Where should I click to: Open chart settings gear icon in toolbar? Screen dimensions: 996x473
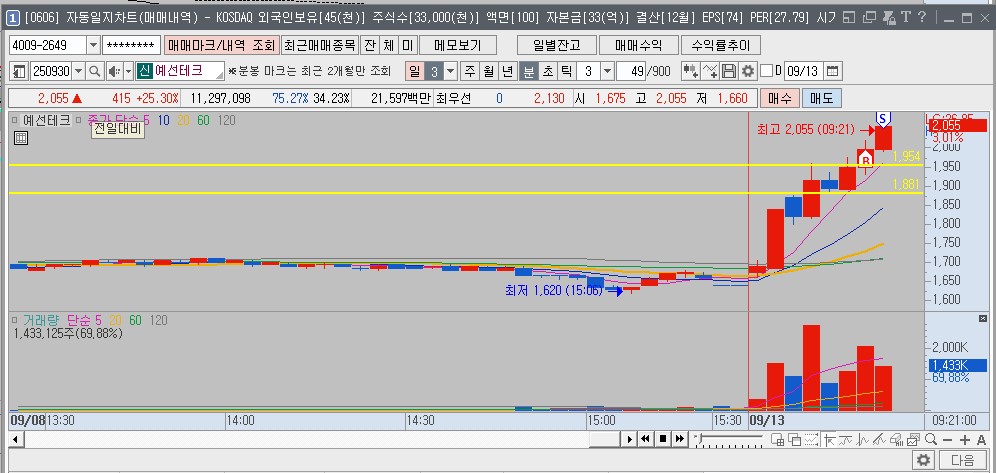pyautogui.click(x=748, y=71)
